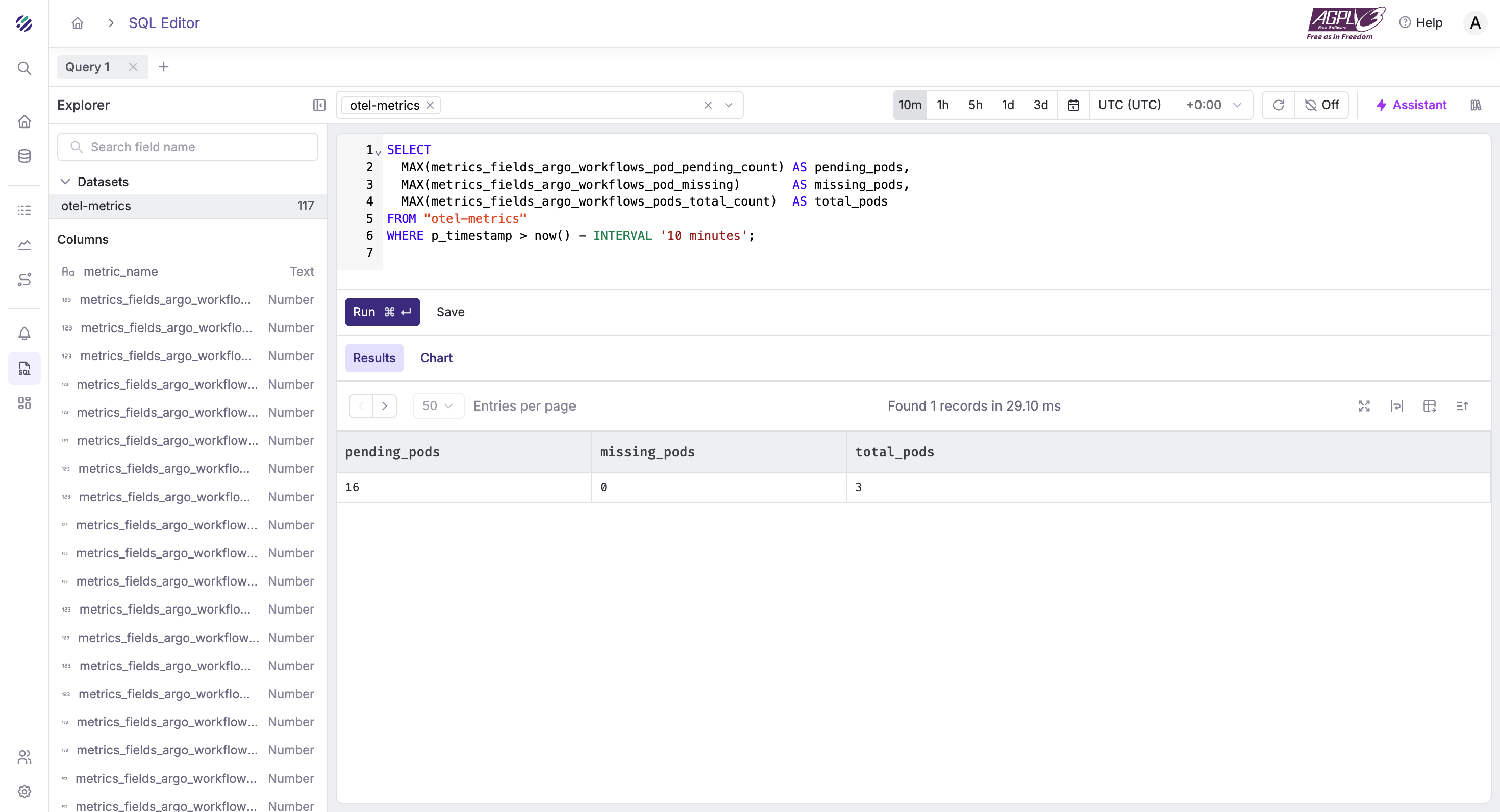Viewport: 1500px width, 812px height.
Task: Select the 3d time range option
Action: [1040, 105]
